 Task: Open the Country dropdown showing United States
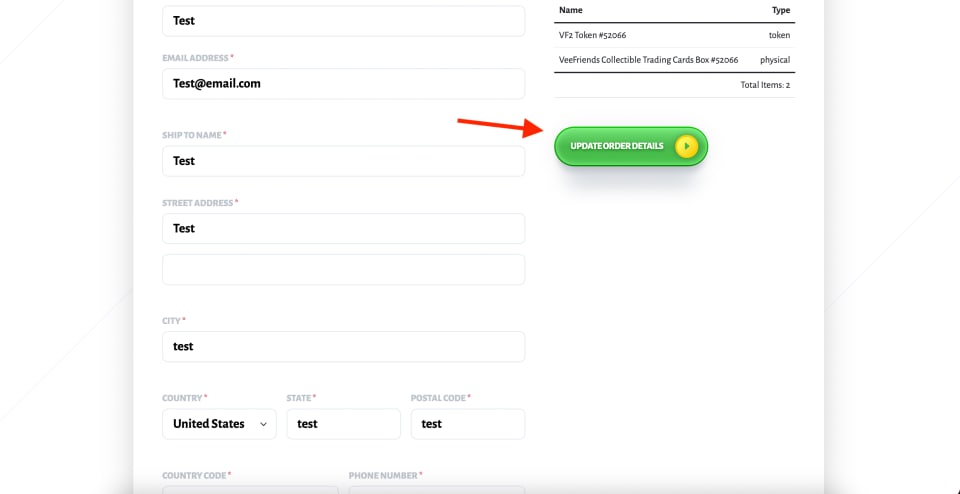pos(220,424)
